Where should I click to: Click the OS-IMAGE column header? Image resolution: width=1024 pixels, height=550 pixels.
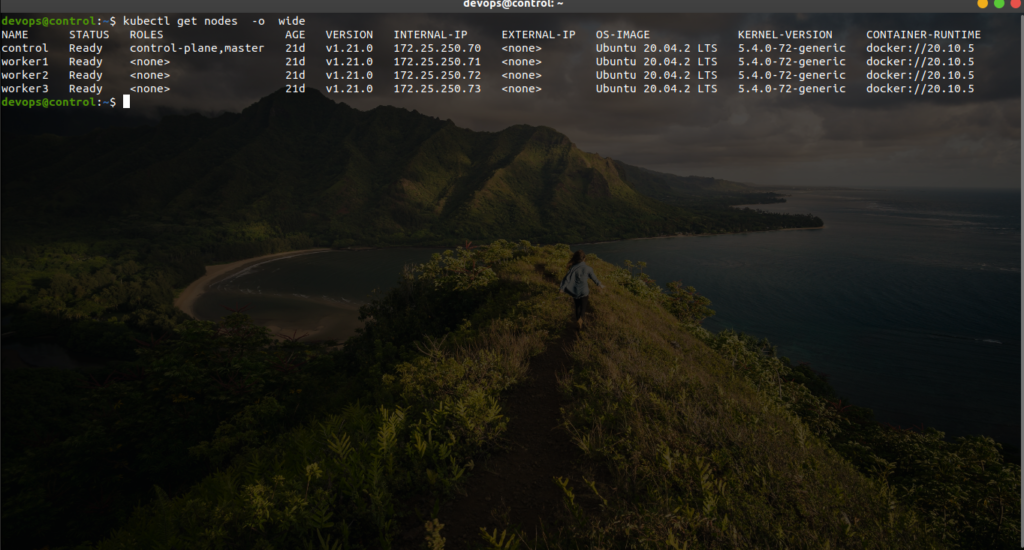[623, 35]
